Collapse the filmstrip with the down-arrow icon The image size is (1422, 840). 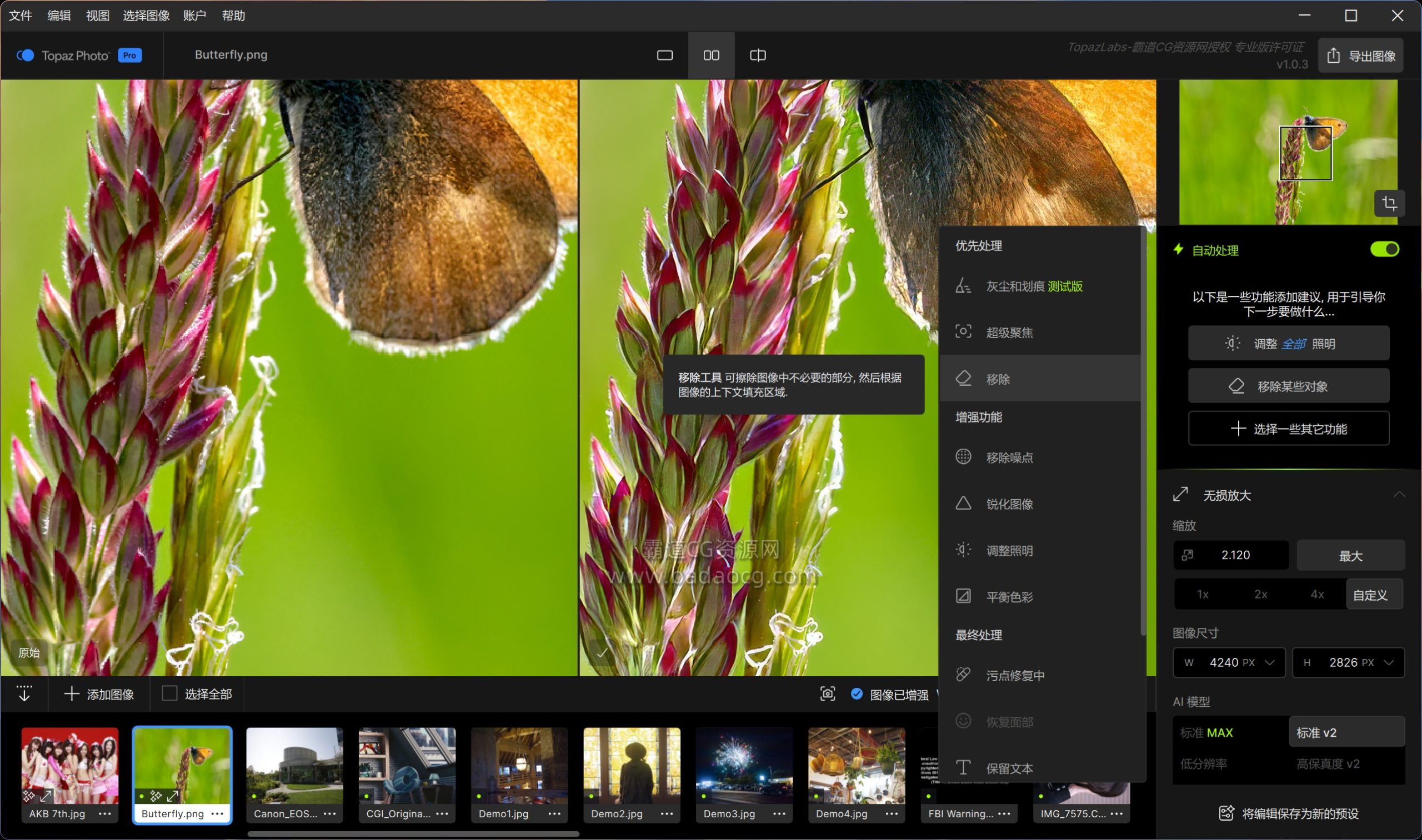pos(24,693)
